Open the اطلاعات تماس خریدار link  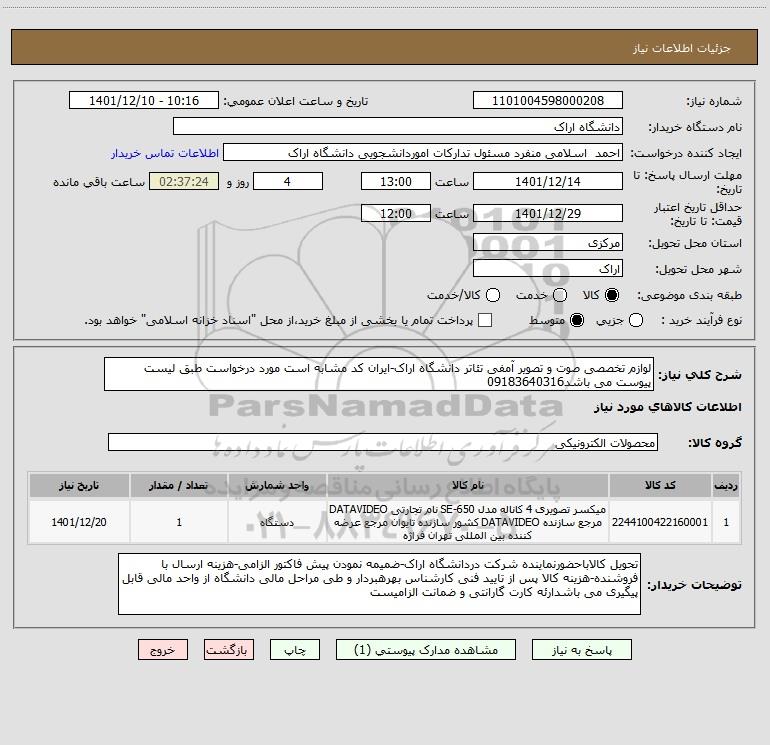click(165, 153)
